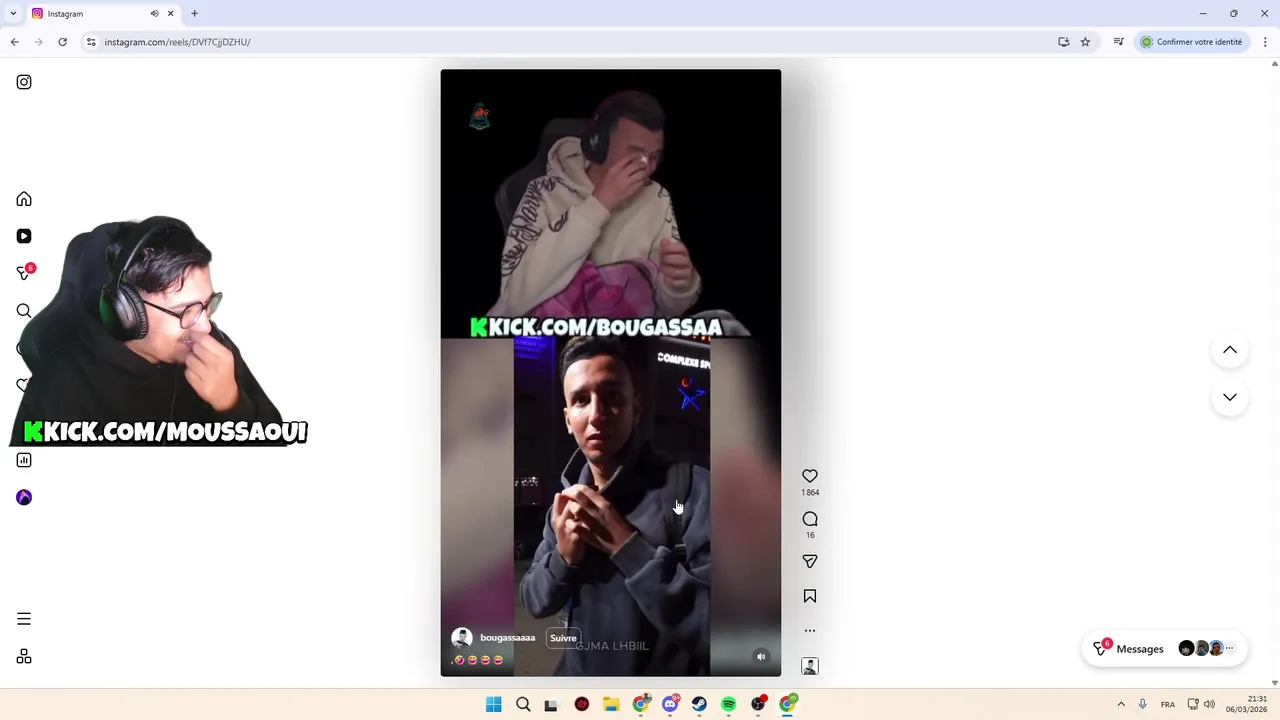Click Confirmer votre identité button
1280x720 pixels.
(x=1192, y=42)
